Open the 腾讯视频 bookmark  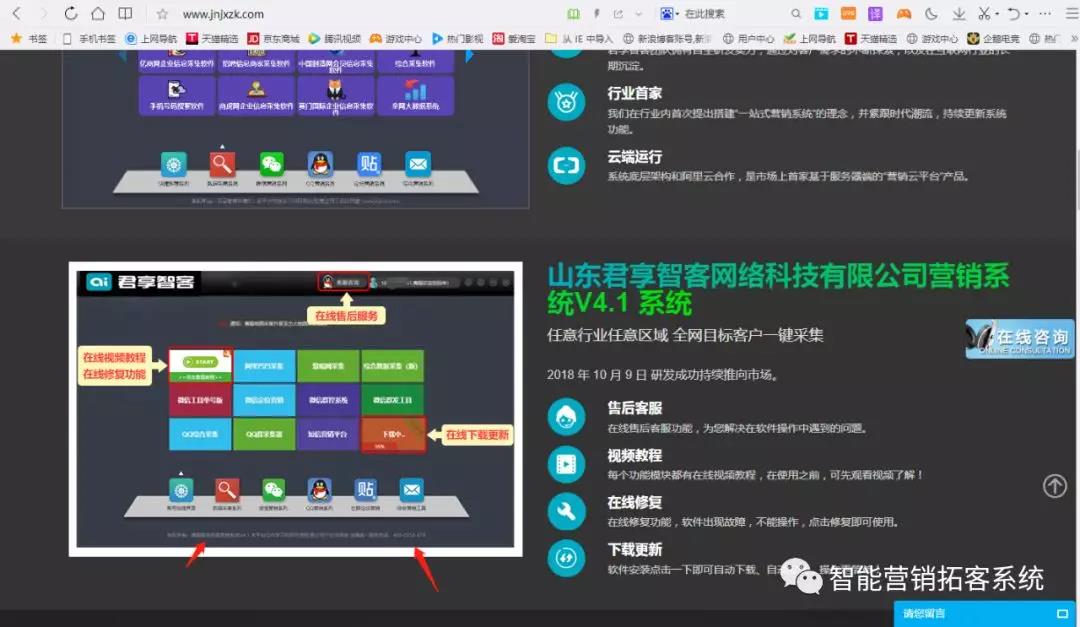334,39
